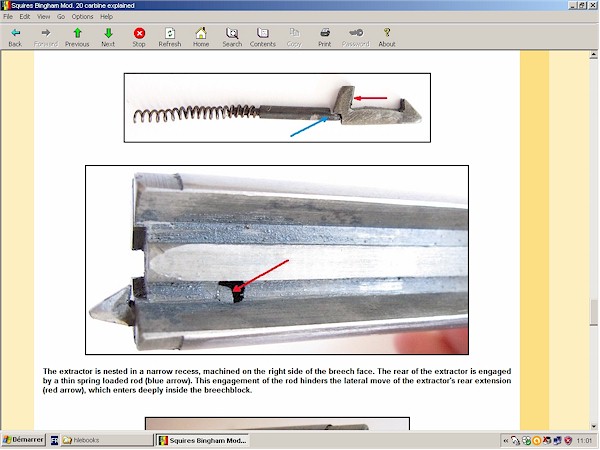Open the About dialog
The width and height of the screenshot is (600, 450).
tap(387, 37)
